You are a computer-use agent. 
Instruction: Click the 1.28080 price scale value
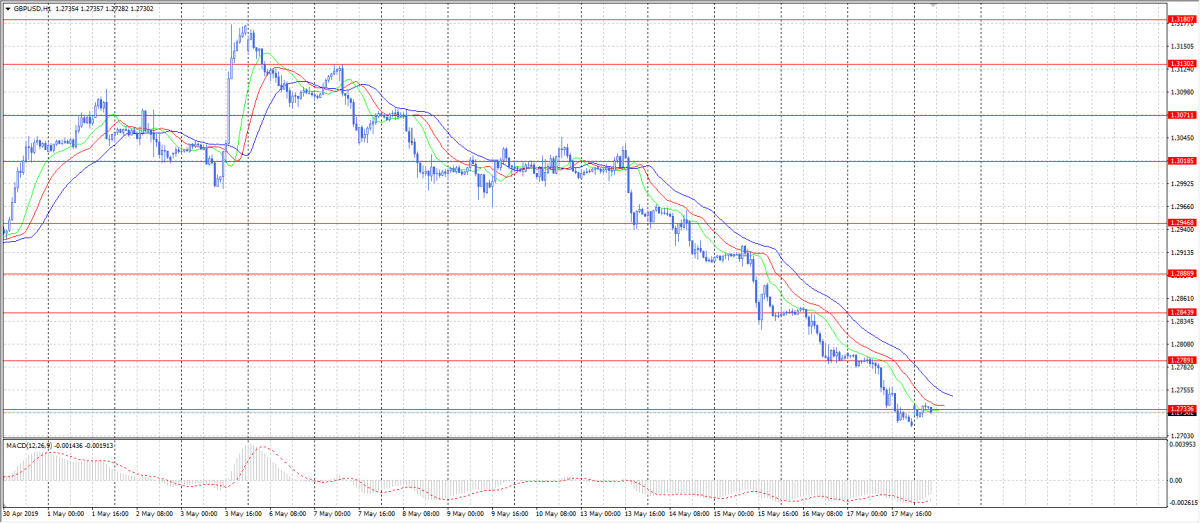[1181, 345]
